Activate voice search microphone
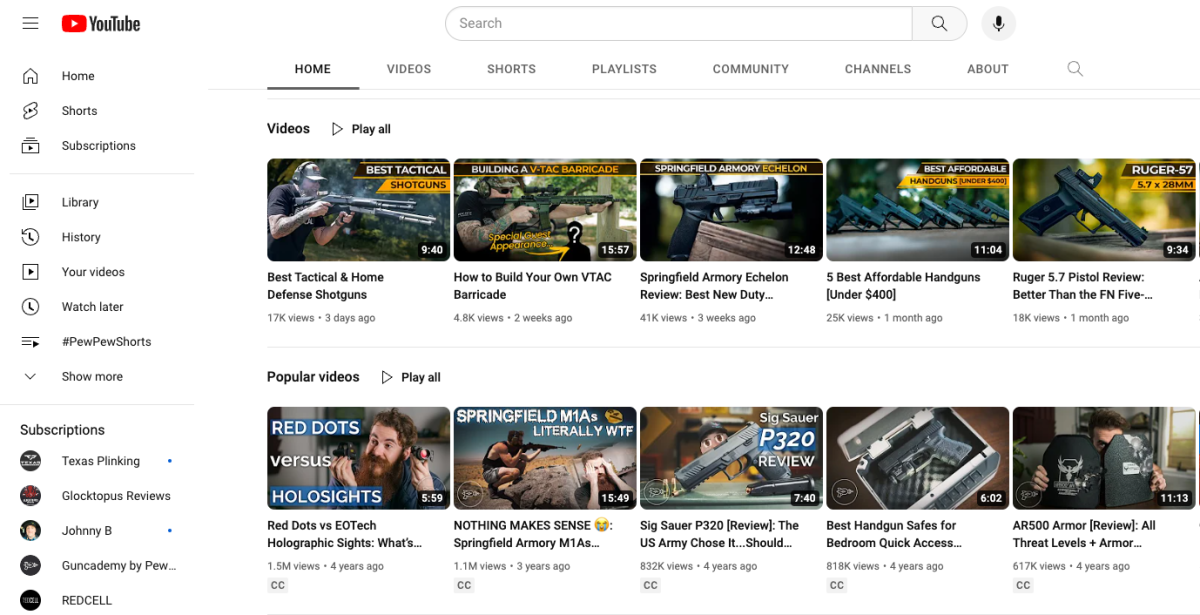This screenshot has width=1200, height=615. 998,23
